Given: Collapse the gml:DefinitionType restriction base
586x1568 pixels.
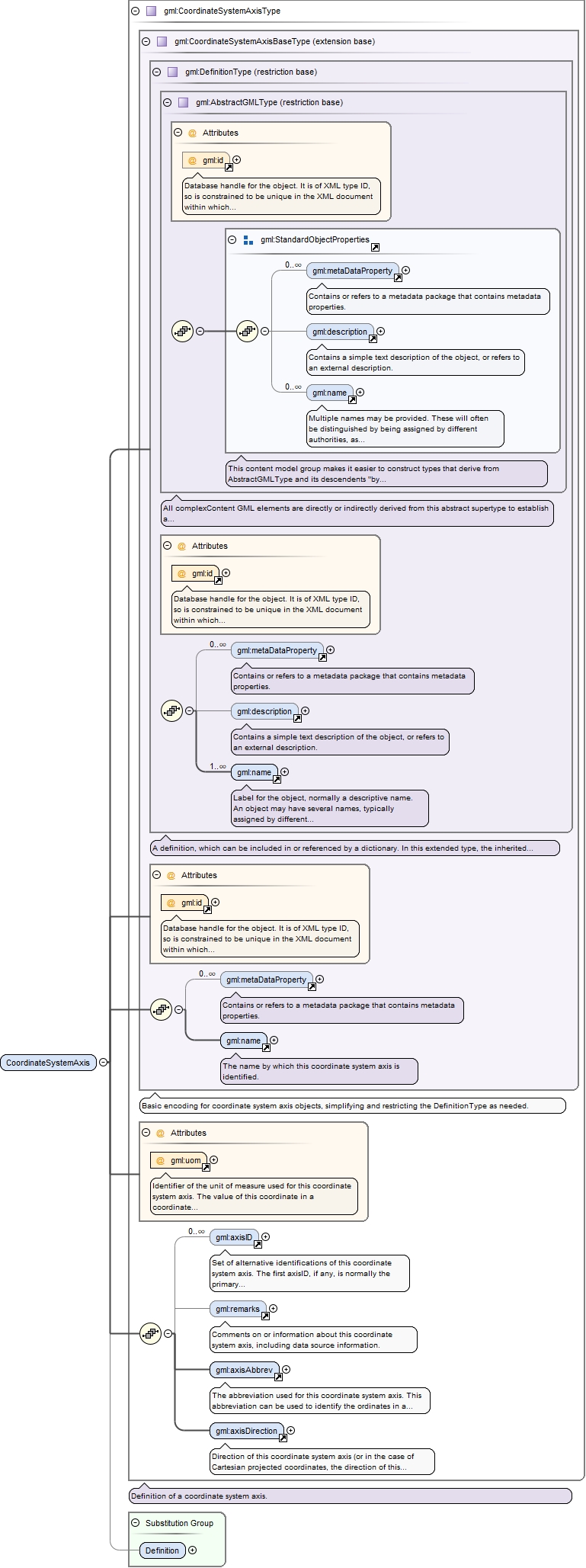Looking at the screenshot, I should tap(156, 72).
